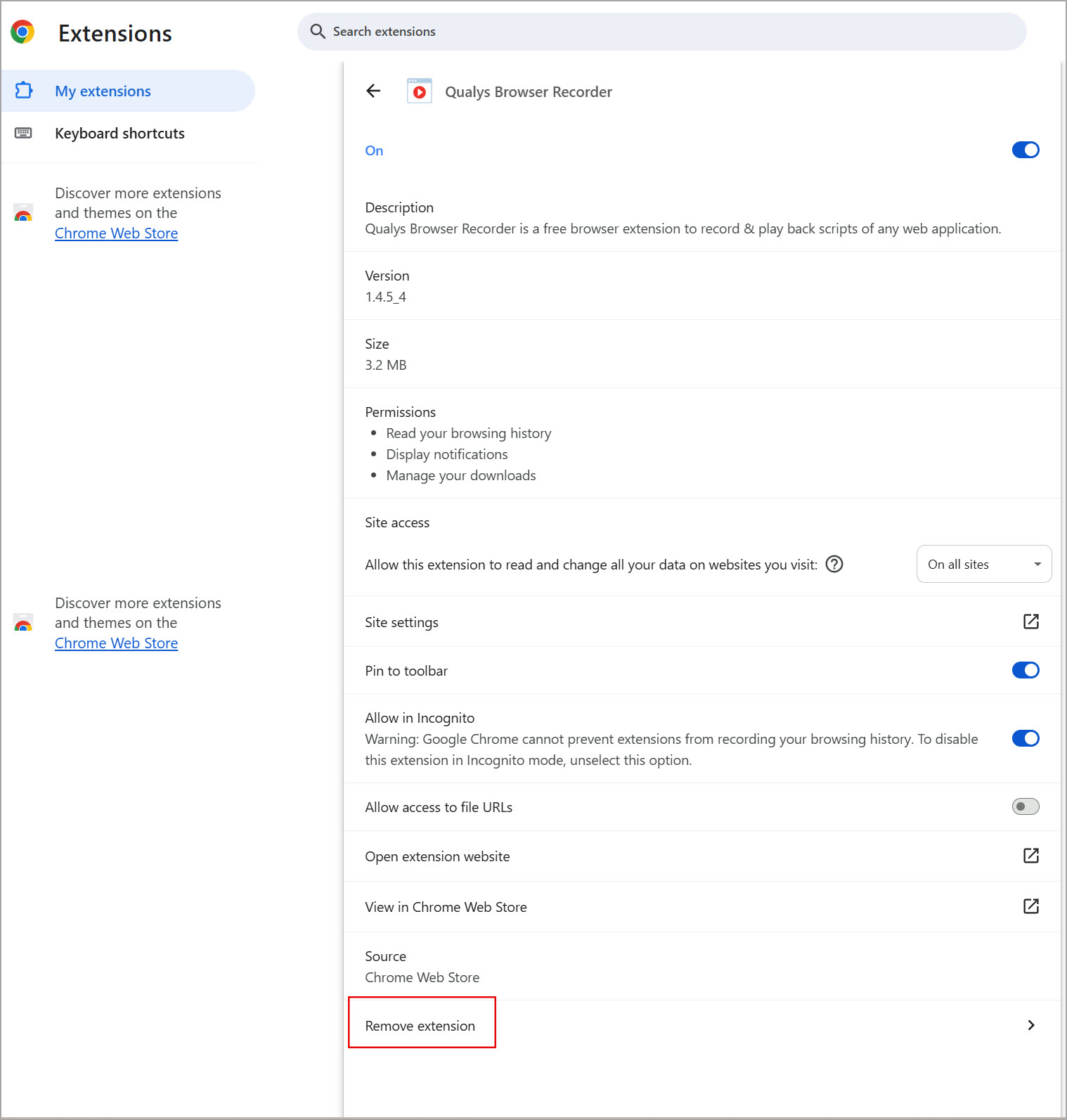Click the Site access heading
The image size is (1067, 1120).
(397, 522)
